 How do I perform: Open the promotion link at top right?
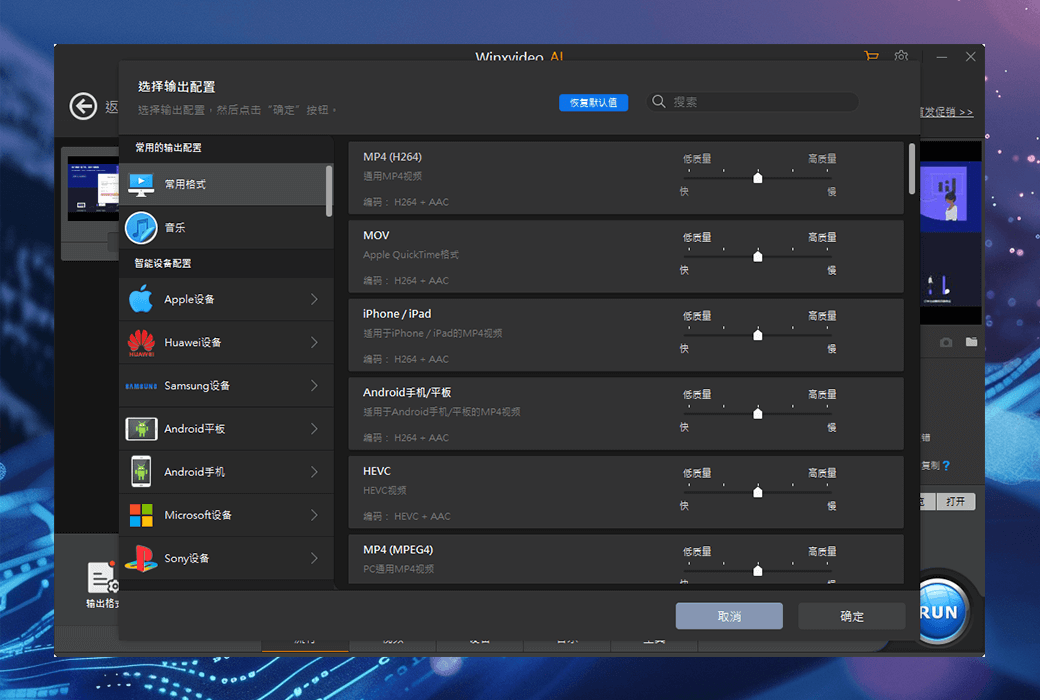tap(946, 112)
